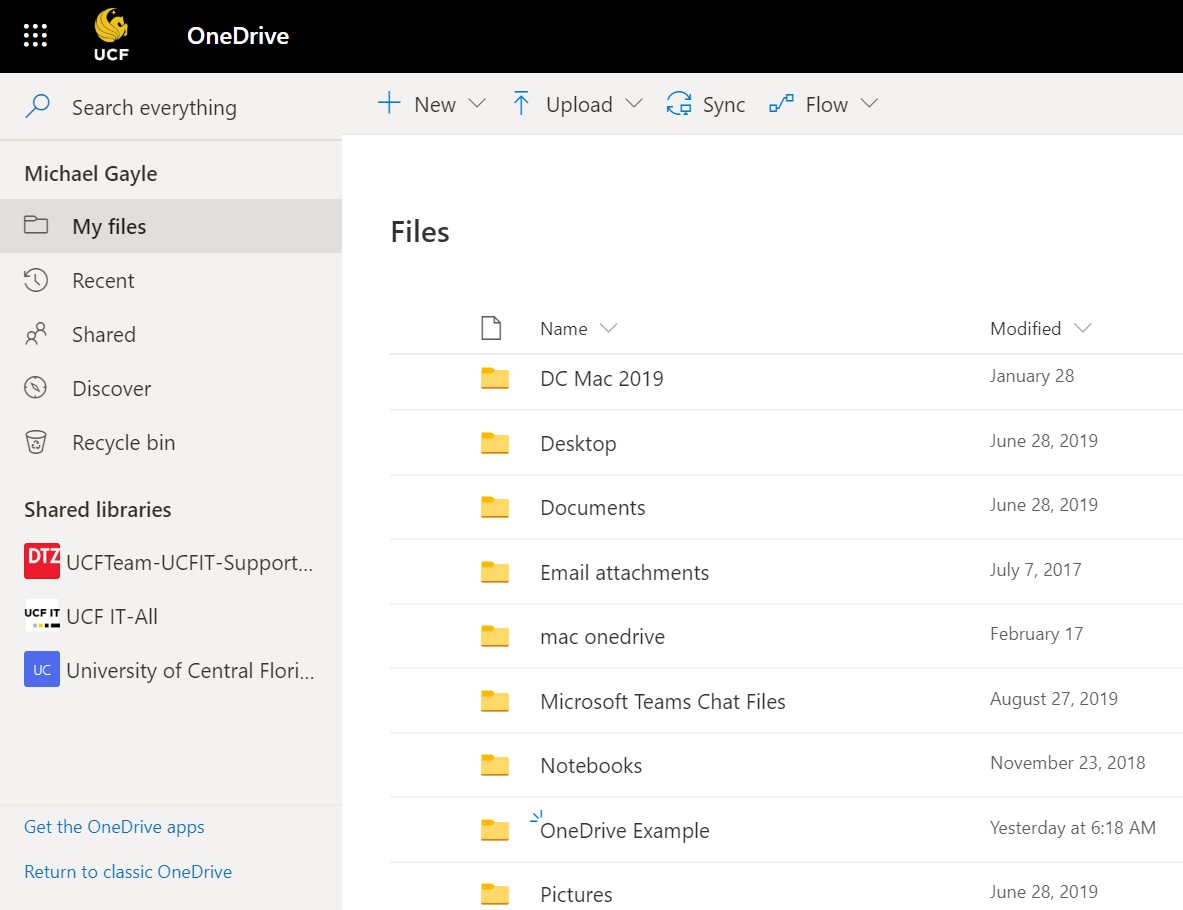Viewport: 1183px width, 910px height.
Task: Click the Email attachments folder icon
Action: point(495,572)
